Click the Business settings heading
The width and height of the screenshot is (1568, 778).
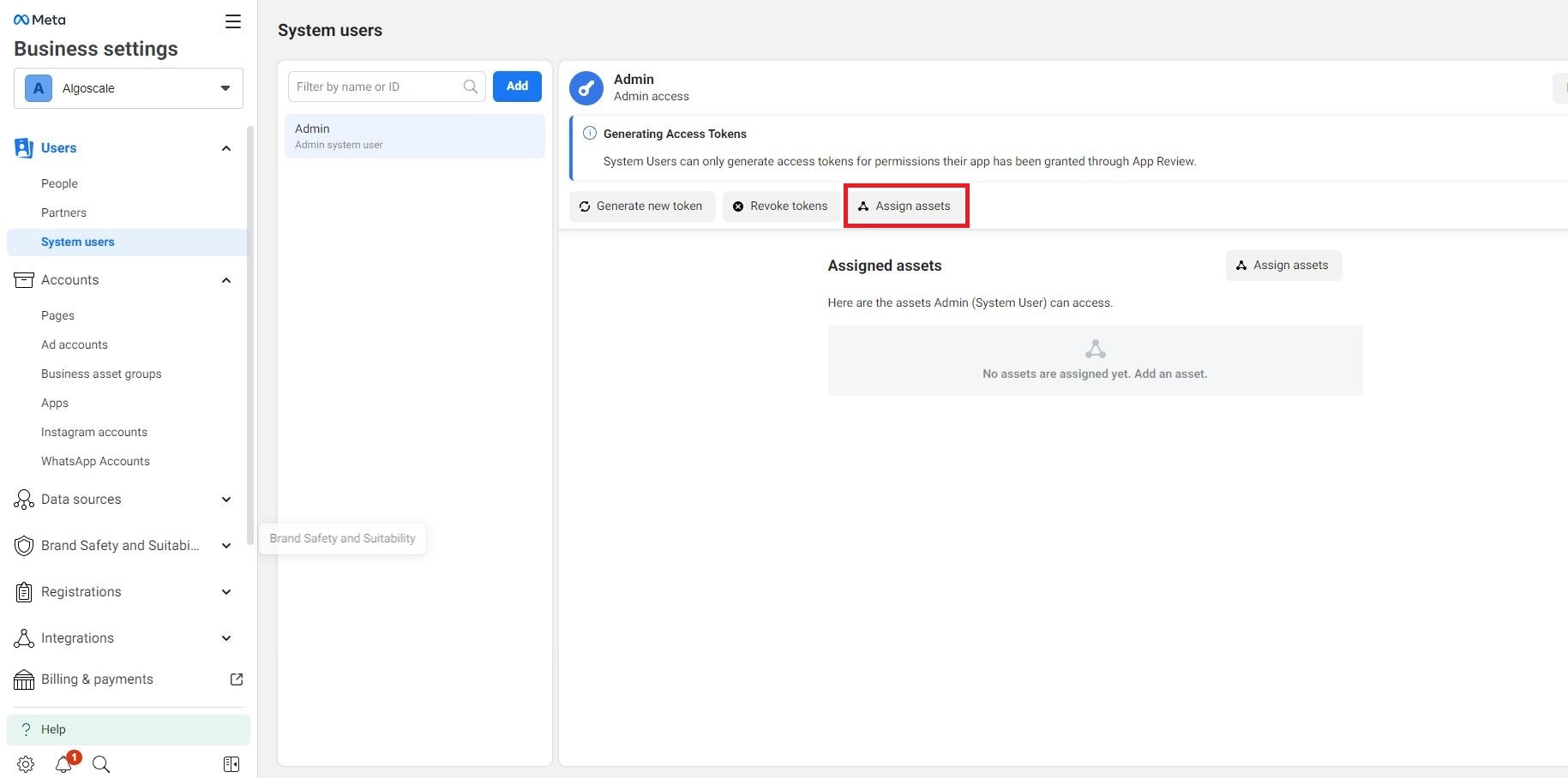coord(96,49)
